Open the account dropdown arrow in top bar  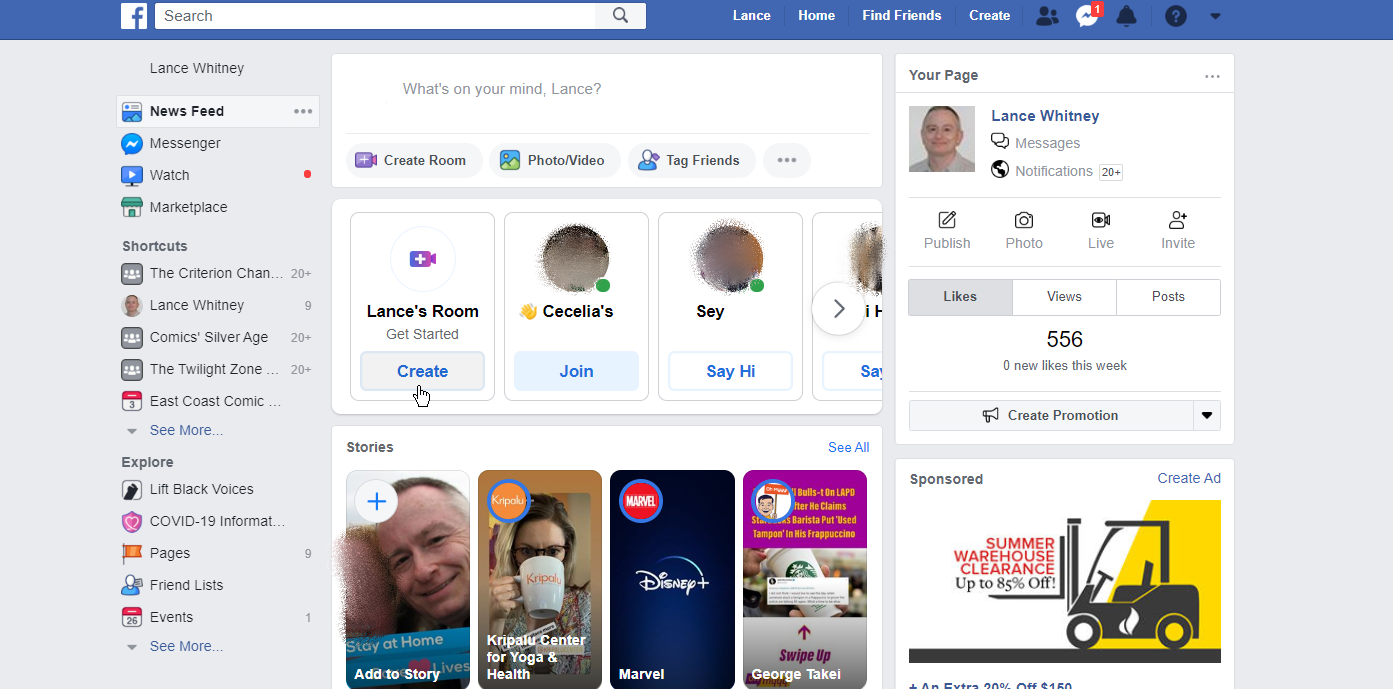click(x=1216, y=16)
